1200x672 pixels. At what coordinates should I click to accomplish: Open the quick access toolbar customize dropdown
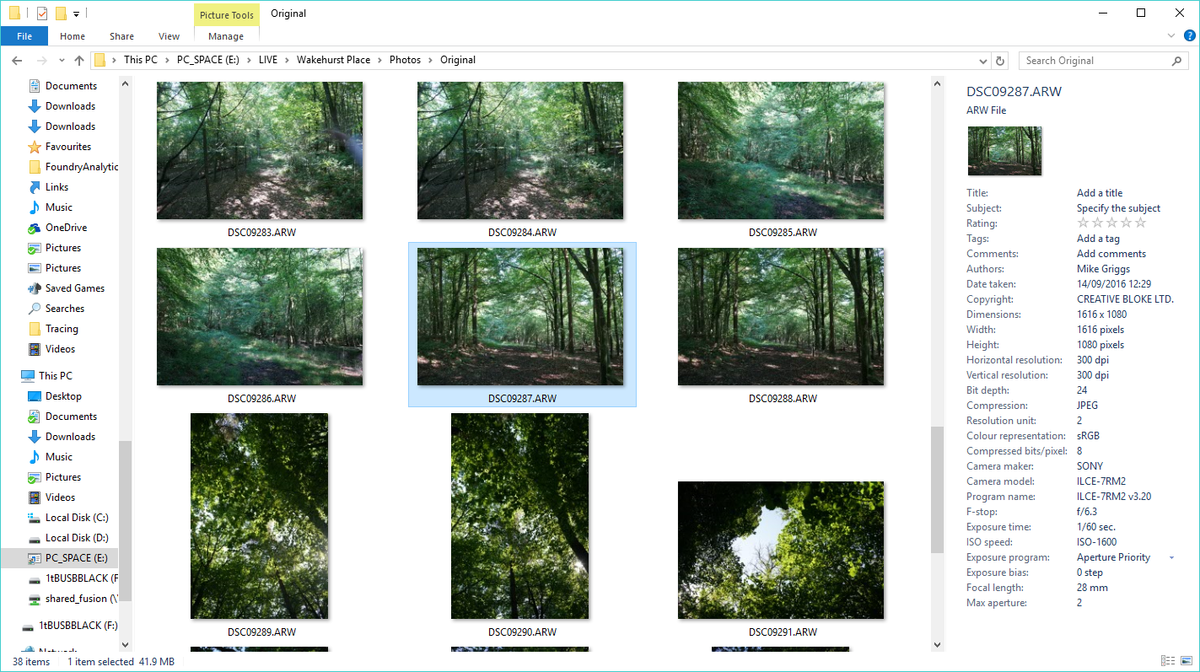76,13
